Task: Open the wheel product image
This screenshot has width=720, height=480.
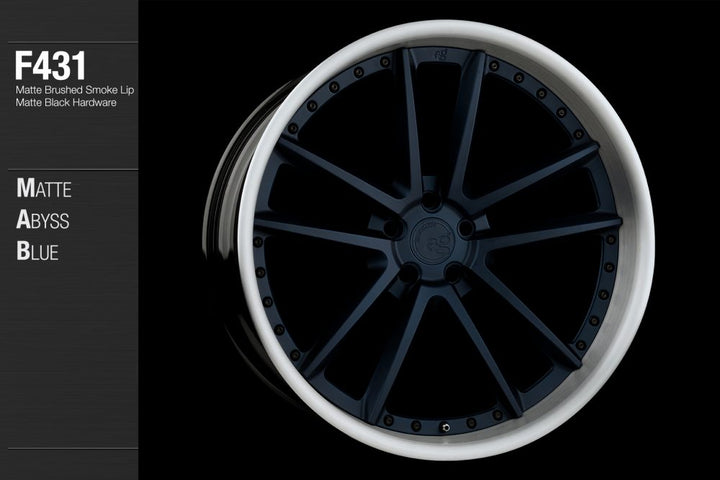Action: [430, 240]
